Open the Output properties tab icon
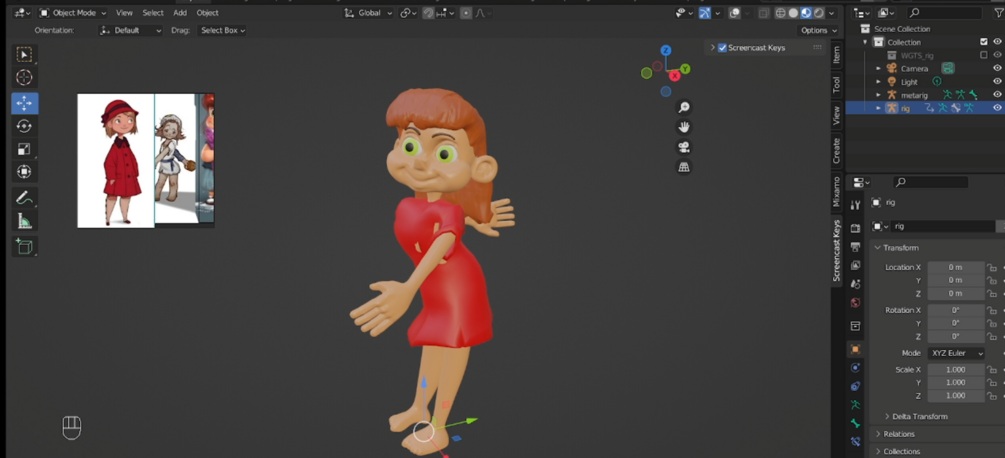 (x=855, y=247)
